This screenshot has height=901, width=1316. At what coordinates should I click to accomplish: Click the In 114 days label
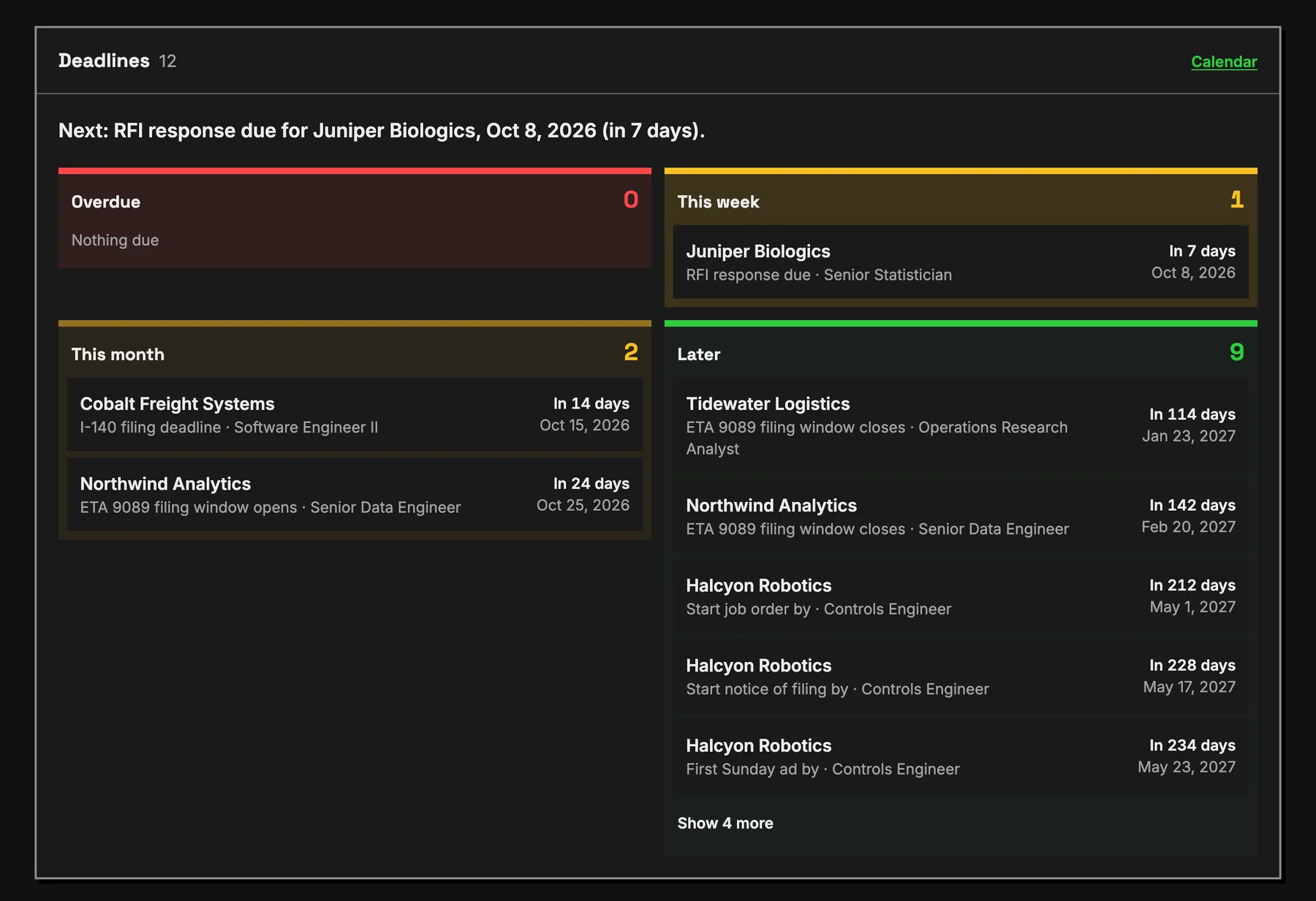tap(1192, 414)
